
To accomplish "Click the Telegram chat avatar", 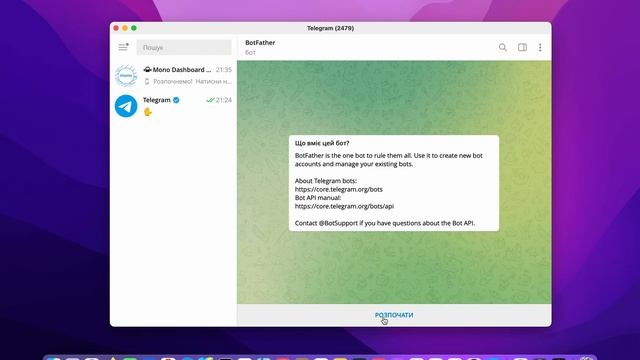I will (126, 106).
